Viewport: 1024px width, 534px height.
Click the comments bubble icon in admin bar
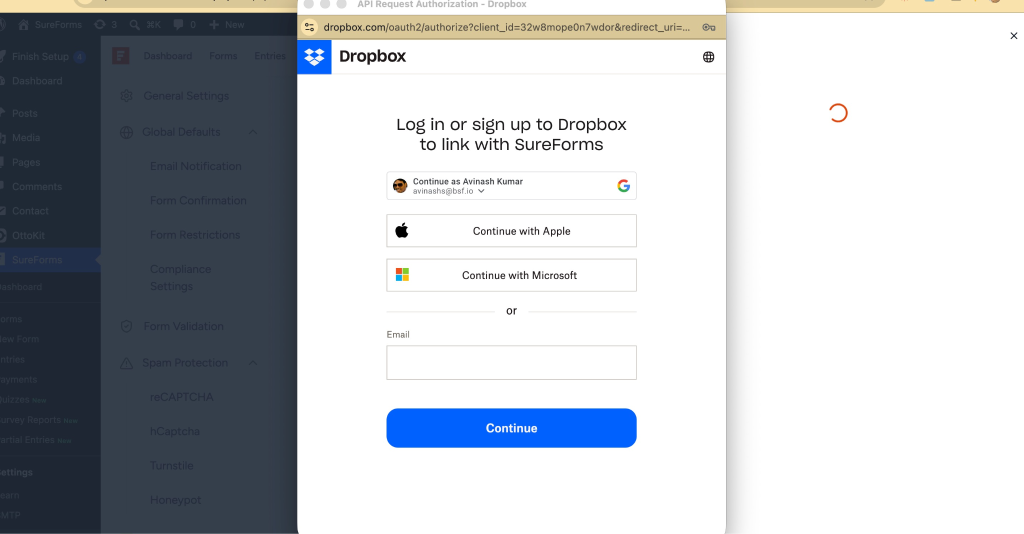pyautogui.click(x=178, y=25)
